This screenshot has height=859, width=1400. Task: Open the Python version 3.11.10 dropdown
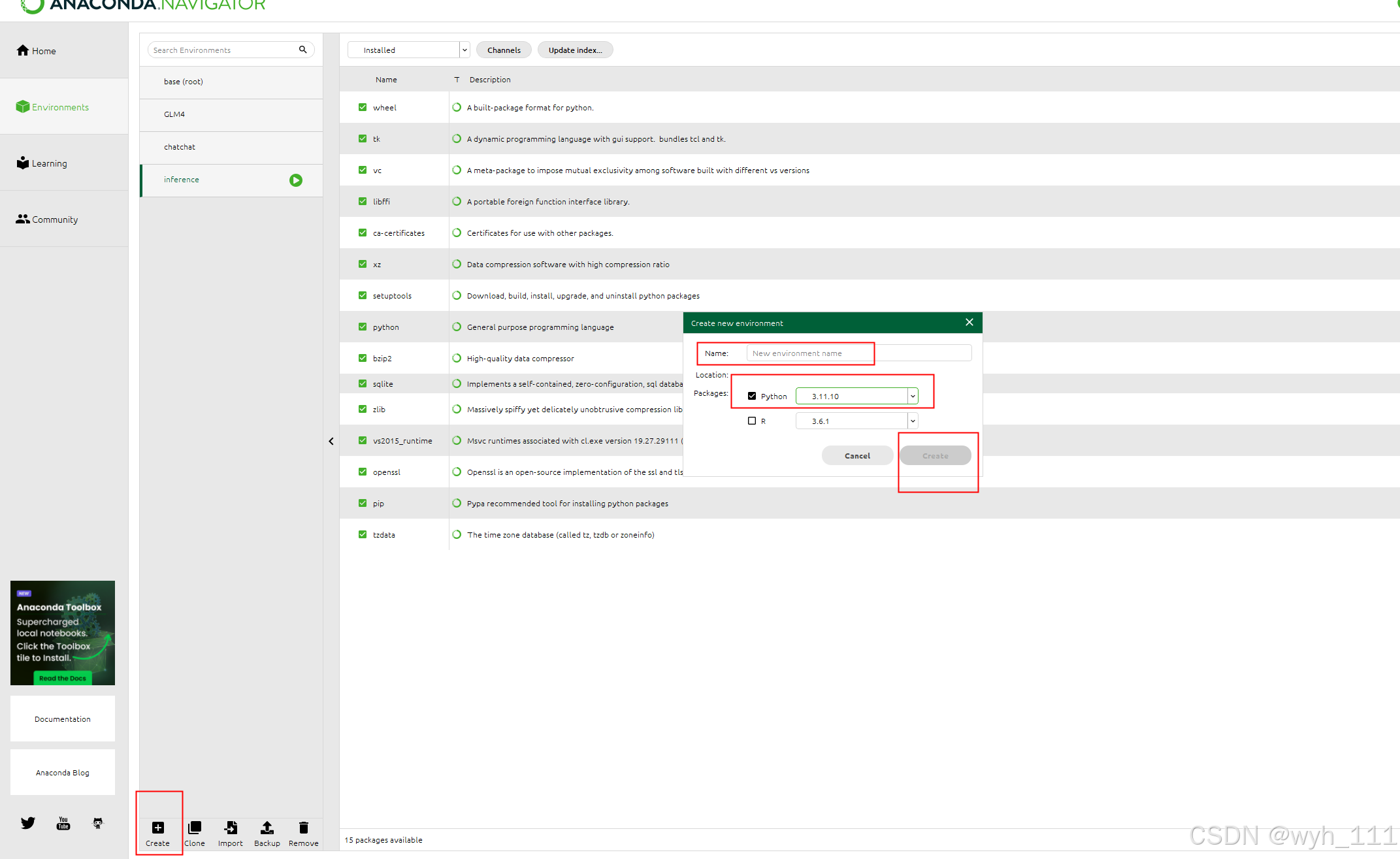tap(913, 396)
